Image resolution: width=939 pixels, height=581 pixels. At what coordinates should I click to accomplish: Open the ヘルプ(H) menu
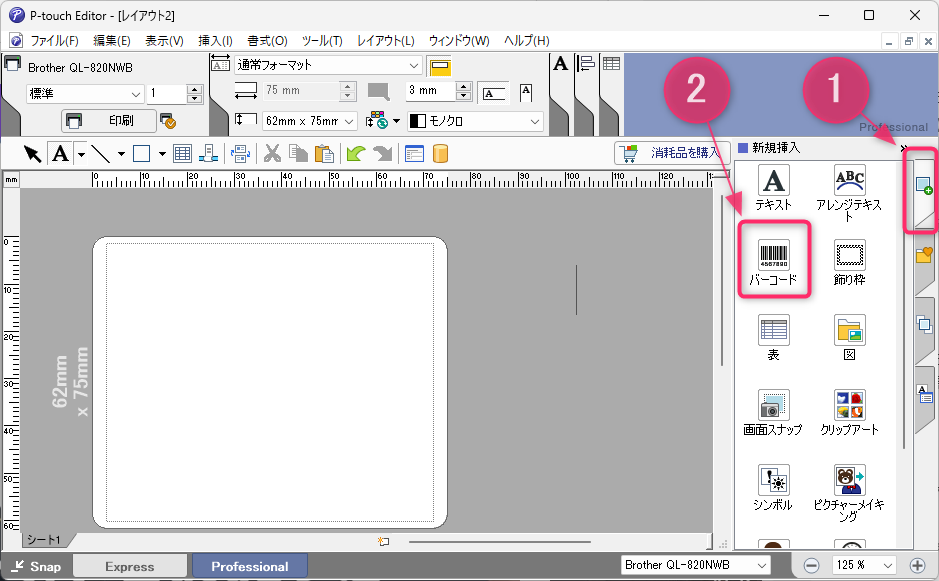tap(526, 41)
